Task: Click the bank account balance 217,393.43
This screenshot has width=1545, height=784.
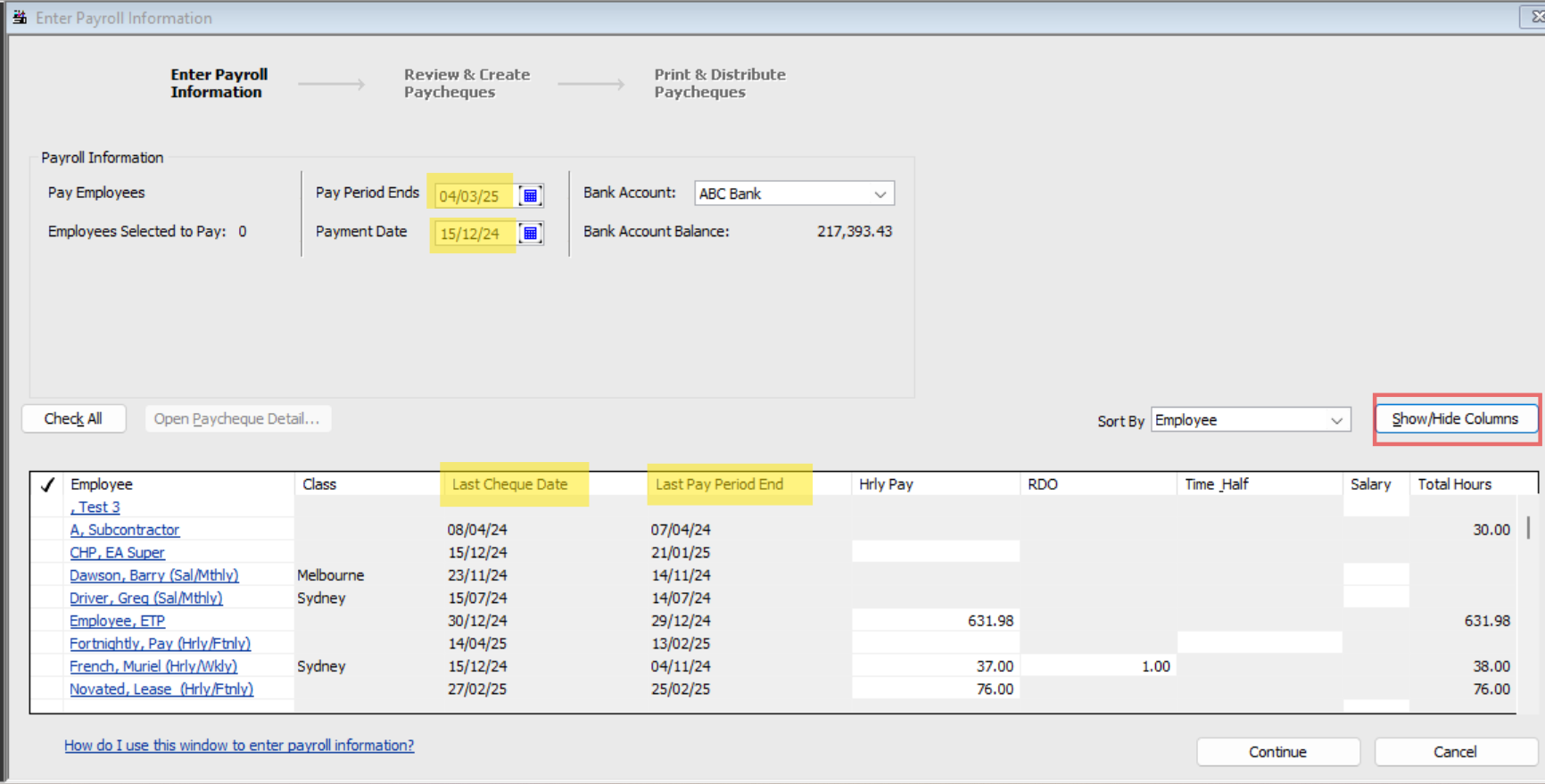Action: coord(855,231)
